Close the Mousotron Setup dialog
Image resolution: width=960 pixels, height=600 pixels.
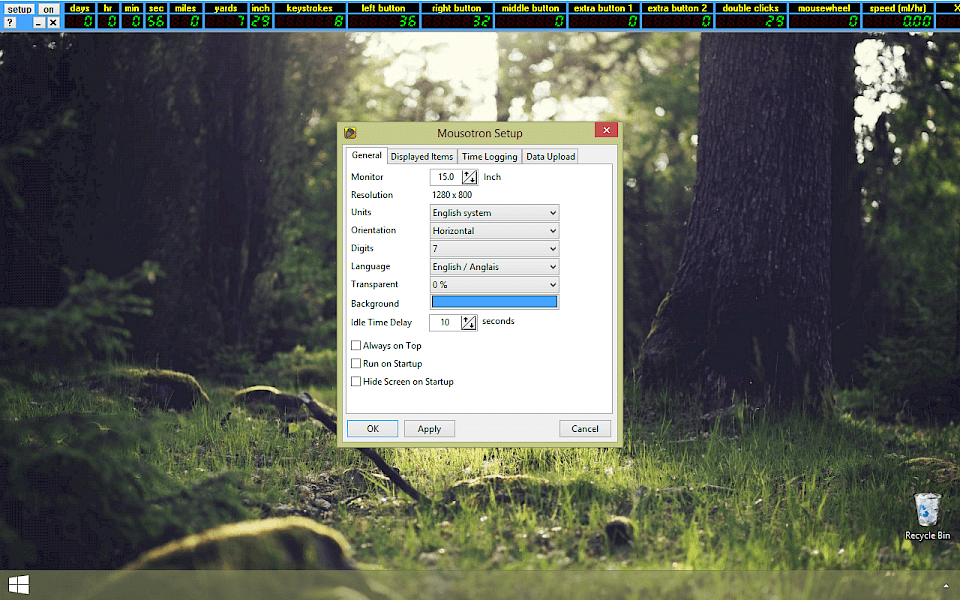[606, 130]
